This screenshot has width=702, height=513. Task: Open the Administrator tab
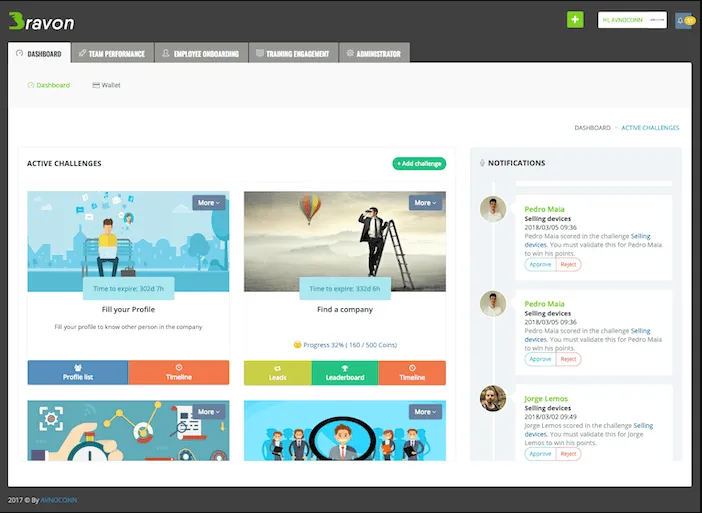pyautogui.click(x=374, y=53)
